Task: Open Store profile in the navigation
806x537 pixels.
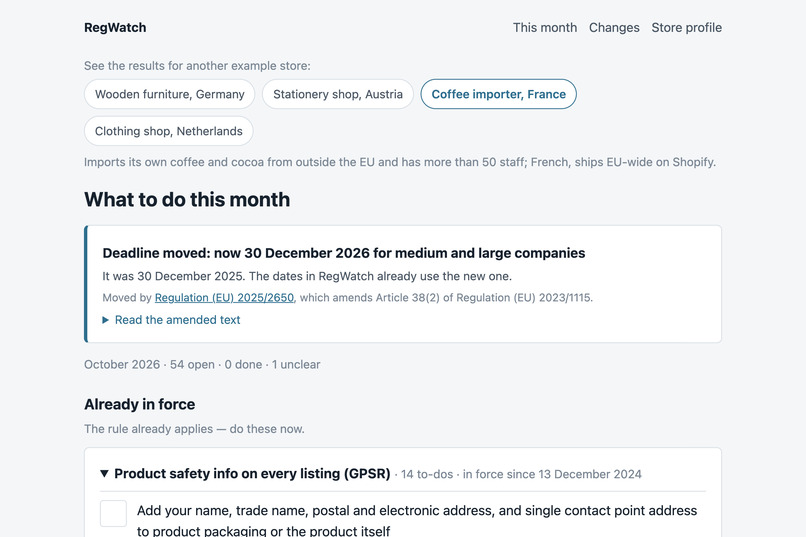Action: tap(687, 28)
